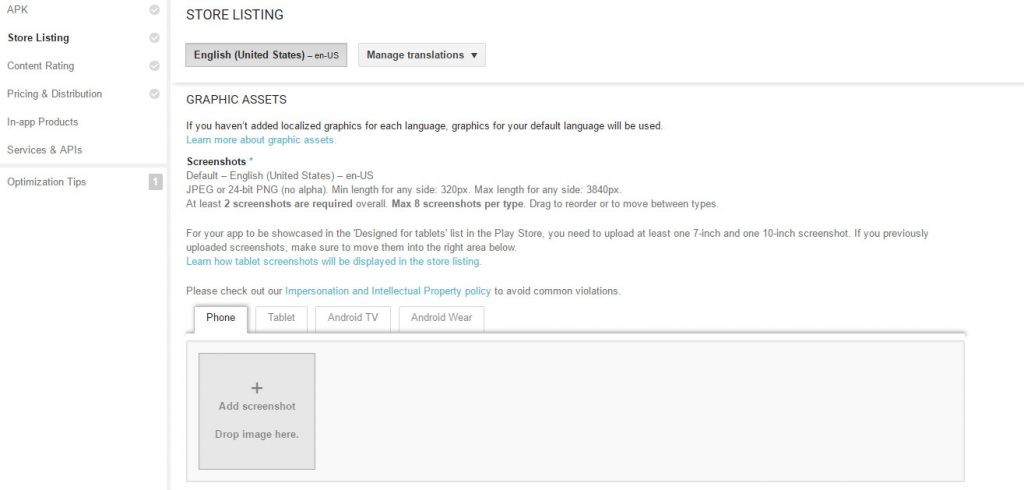Image resolution: width=1024 pixels, height=490 pixels.
Task: Click the checkmark icon next to APK
Action: (154, 10)
